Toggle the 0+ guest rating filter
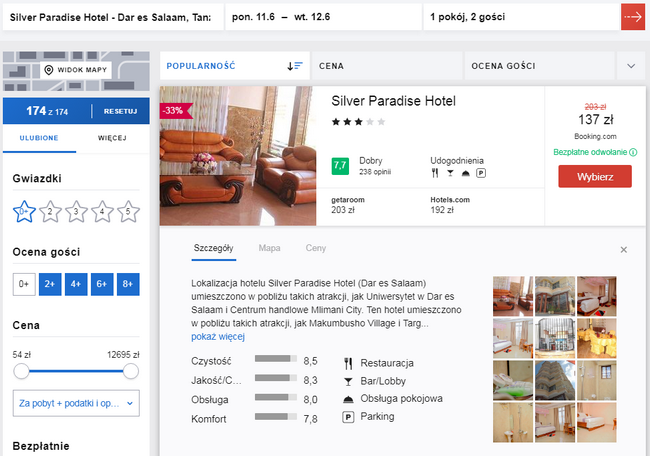The width and height of the screenshot is (650, 456). tap(24, 284)
